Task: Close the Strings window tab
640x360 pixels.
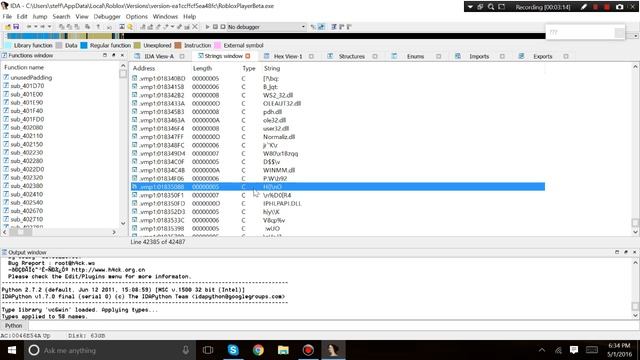Action: pyautogui.click(x=248, y=56)
